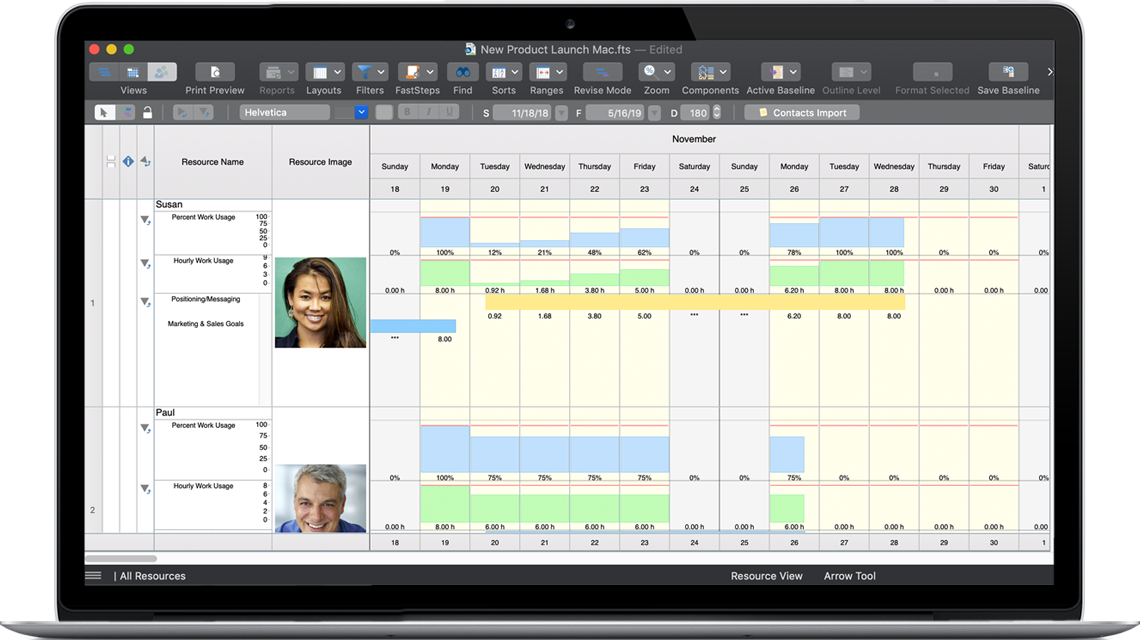Open the Zoom dropdown arrow
The image size is (1140, 640).
point(666,71)
